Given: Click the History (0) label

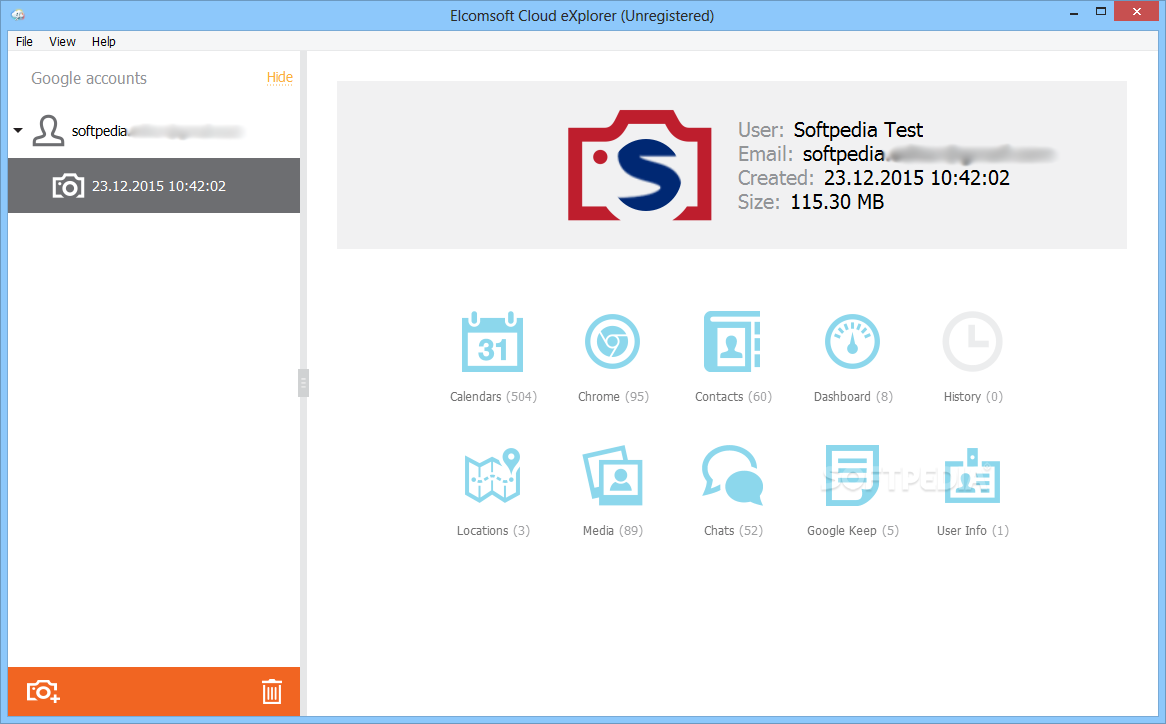Looking at the screenshot, I should (973, 397).
